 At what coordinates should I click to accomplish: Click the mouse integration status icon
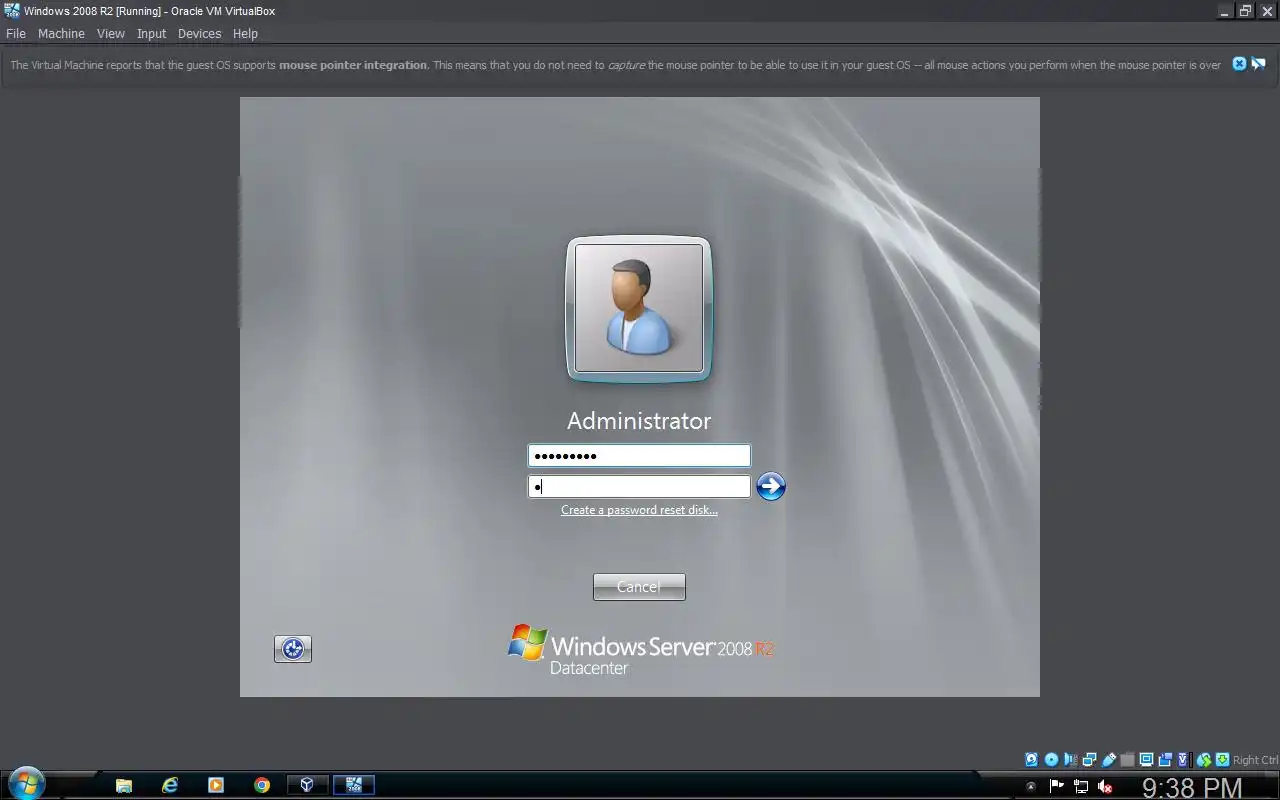pos(1204,760)
